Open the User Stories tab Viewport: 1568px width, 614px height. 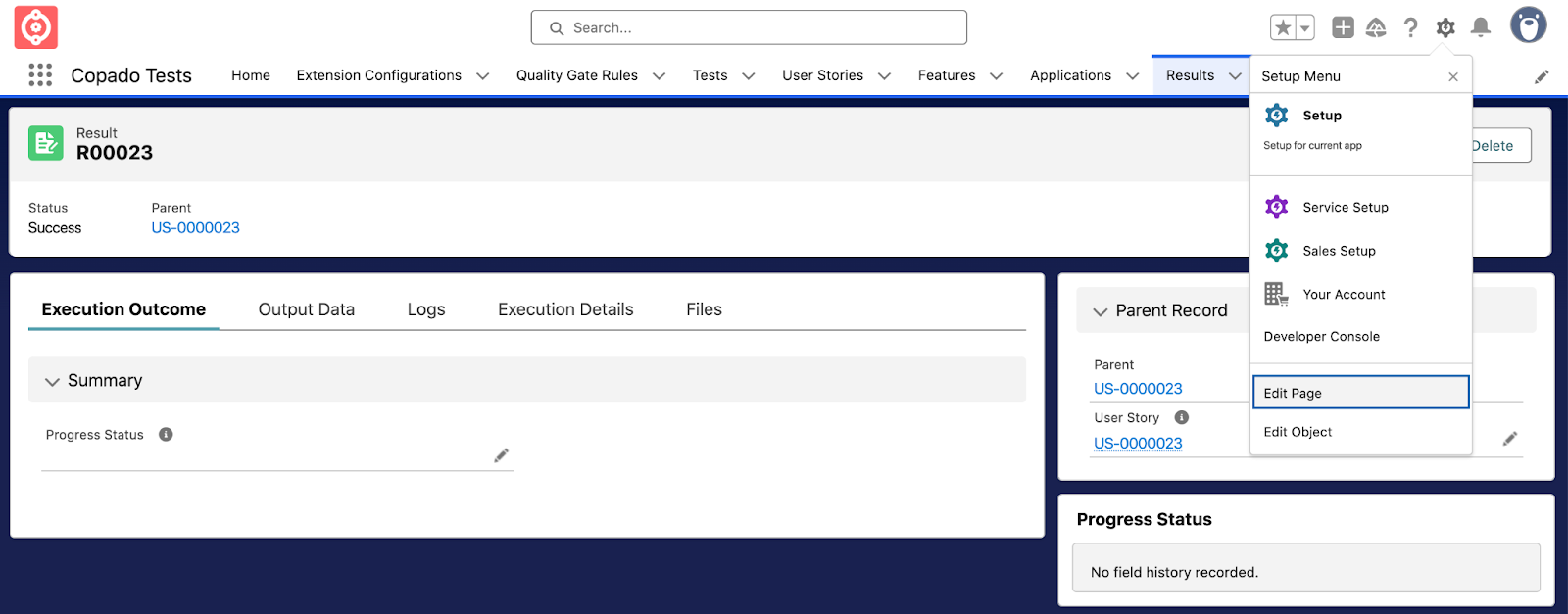pyautogui.click(x=823, y=75)
